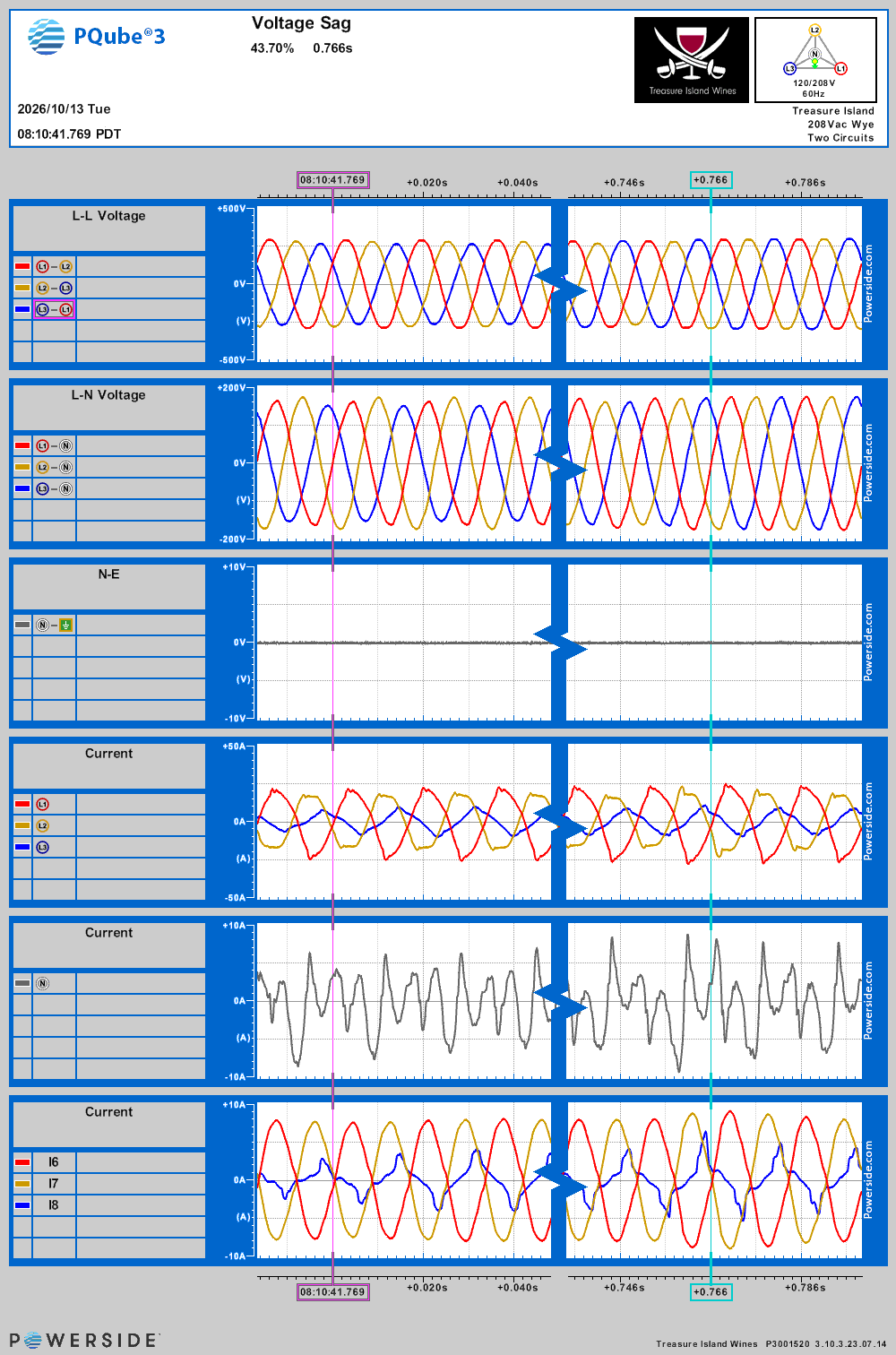Click the Voltage Sag event title
The width and height of the screenshot is (896, 1355).
coord(301,24)
